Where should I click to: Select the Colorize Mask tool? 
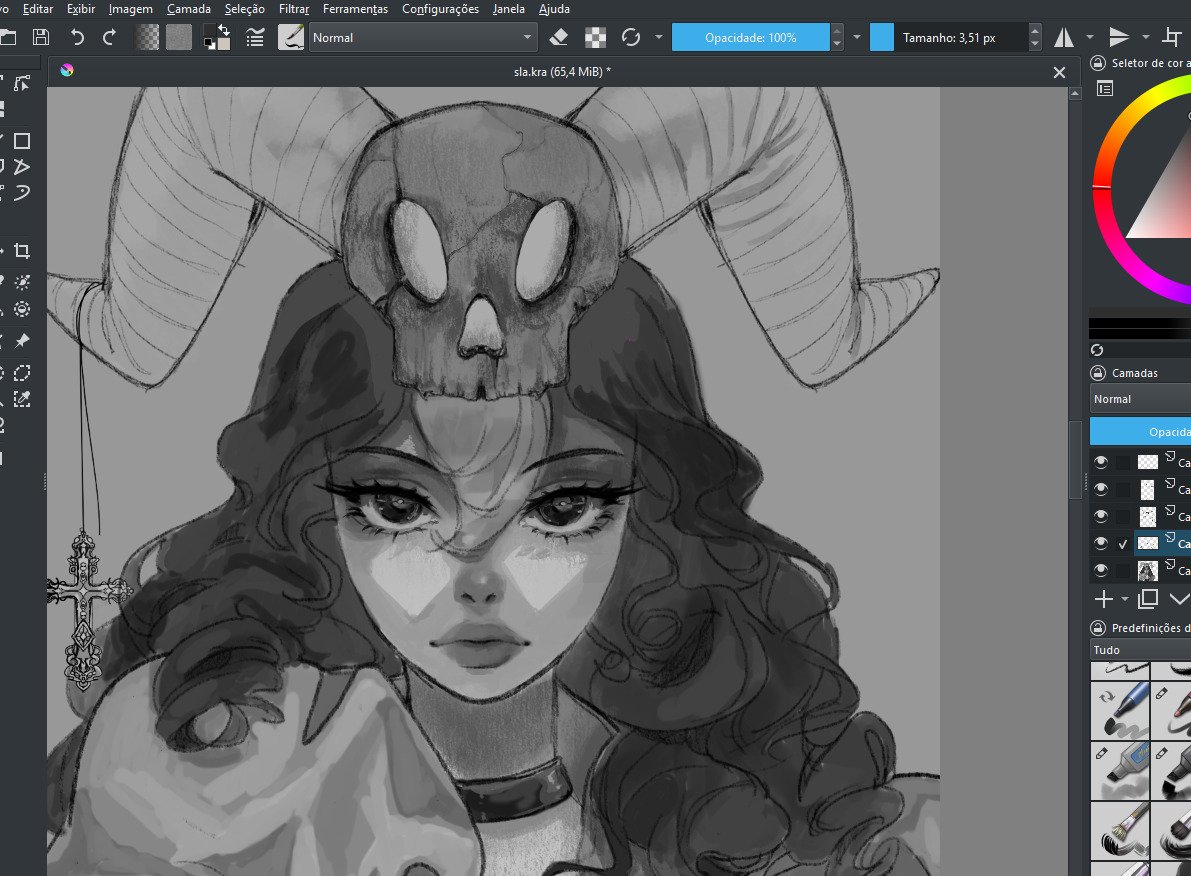click(22, 282)
